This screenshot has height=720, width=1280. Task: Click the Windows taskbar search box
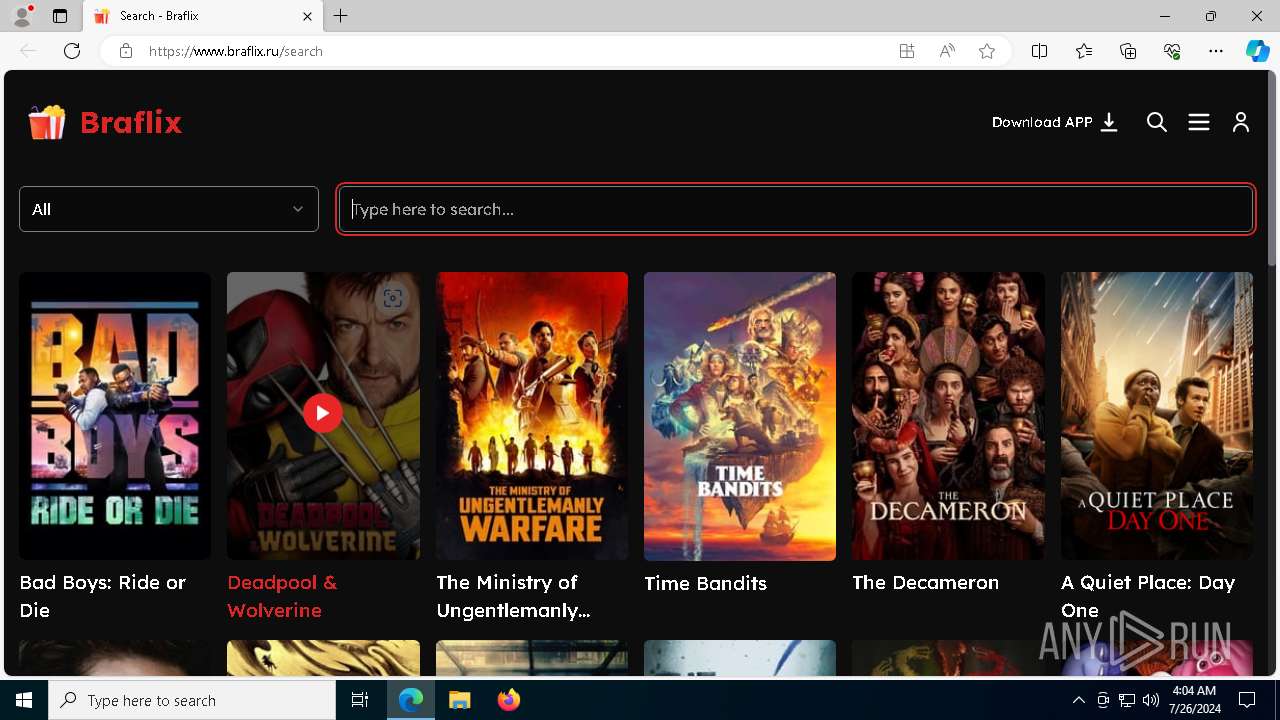tap(192, 700)
